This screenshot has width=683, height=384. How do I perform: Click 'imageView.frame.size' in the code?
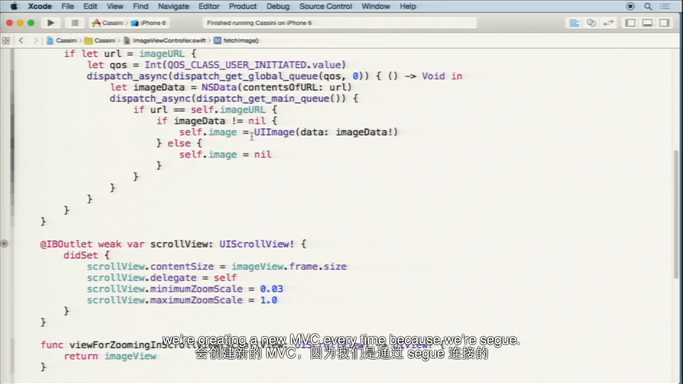289,266
